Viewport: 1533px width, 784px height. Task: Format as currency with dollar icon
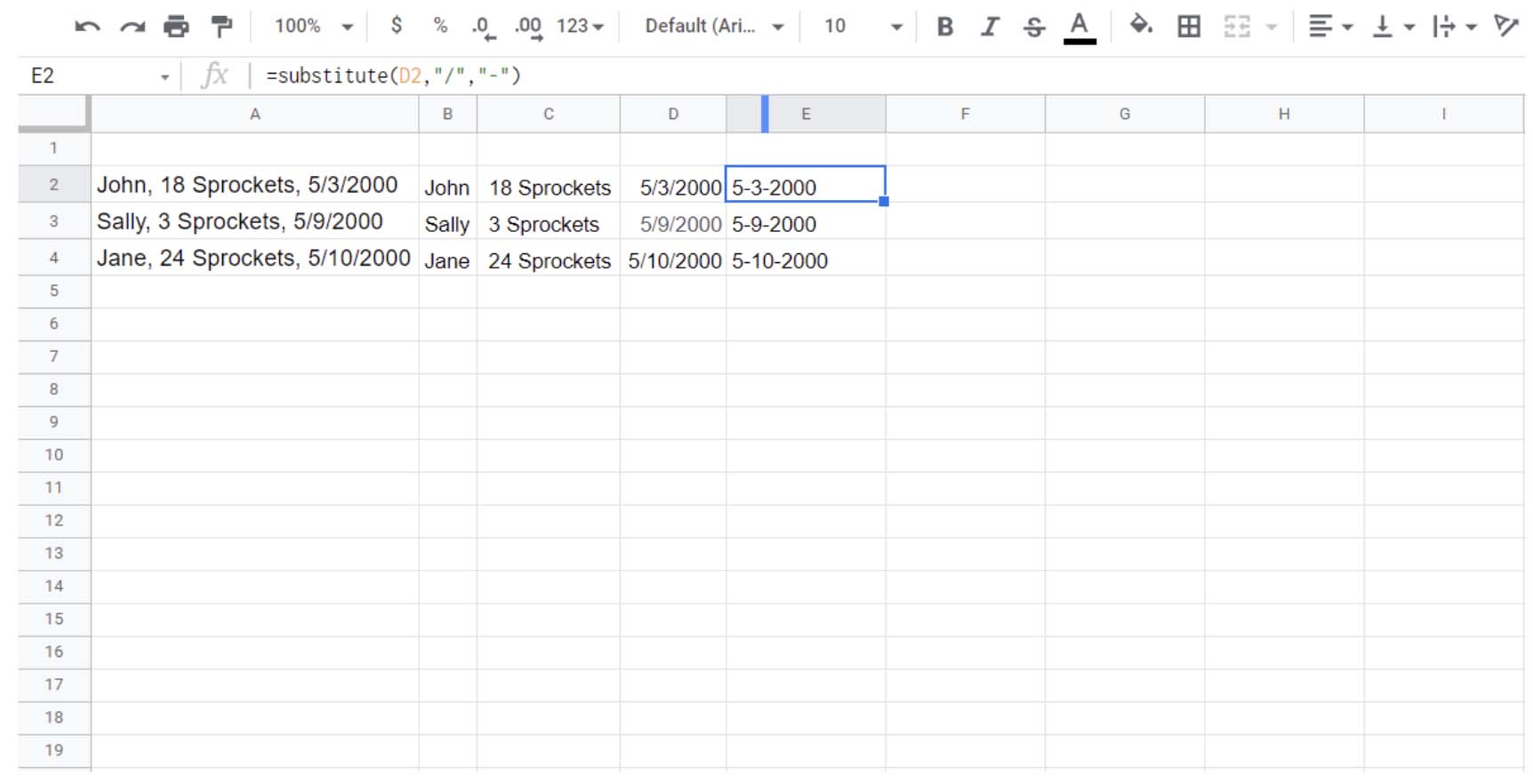click(397, 26)
